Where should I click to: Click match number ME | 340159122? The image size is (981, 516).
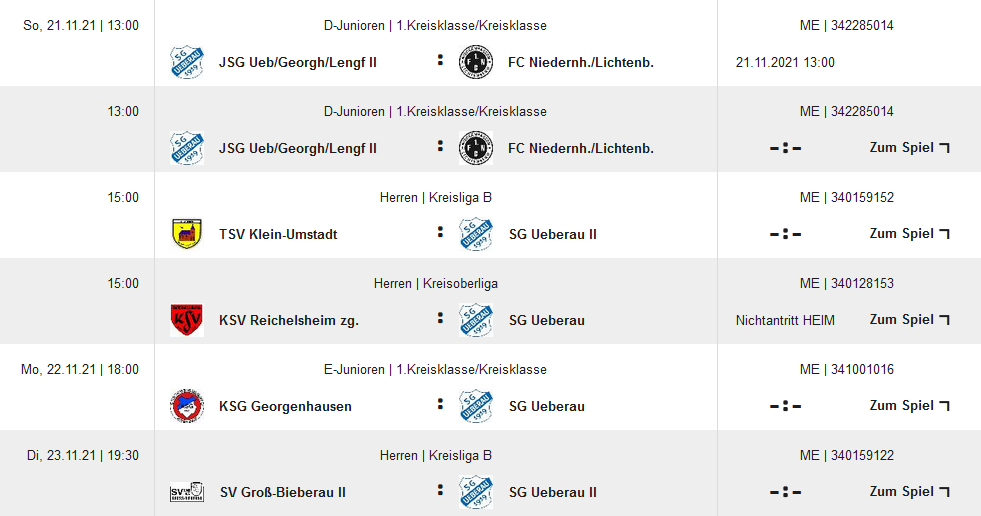(847, 455)
